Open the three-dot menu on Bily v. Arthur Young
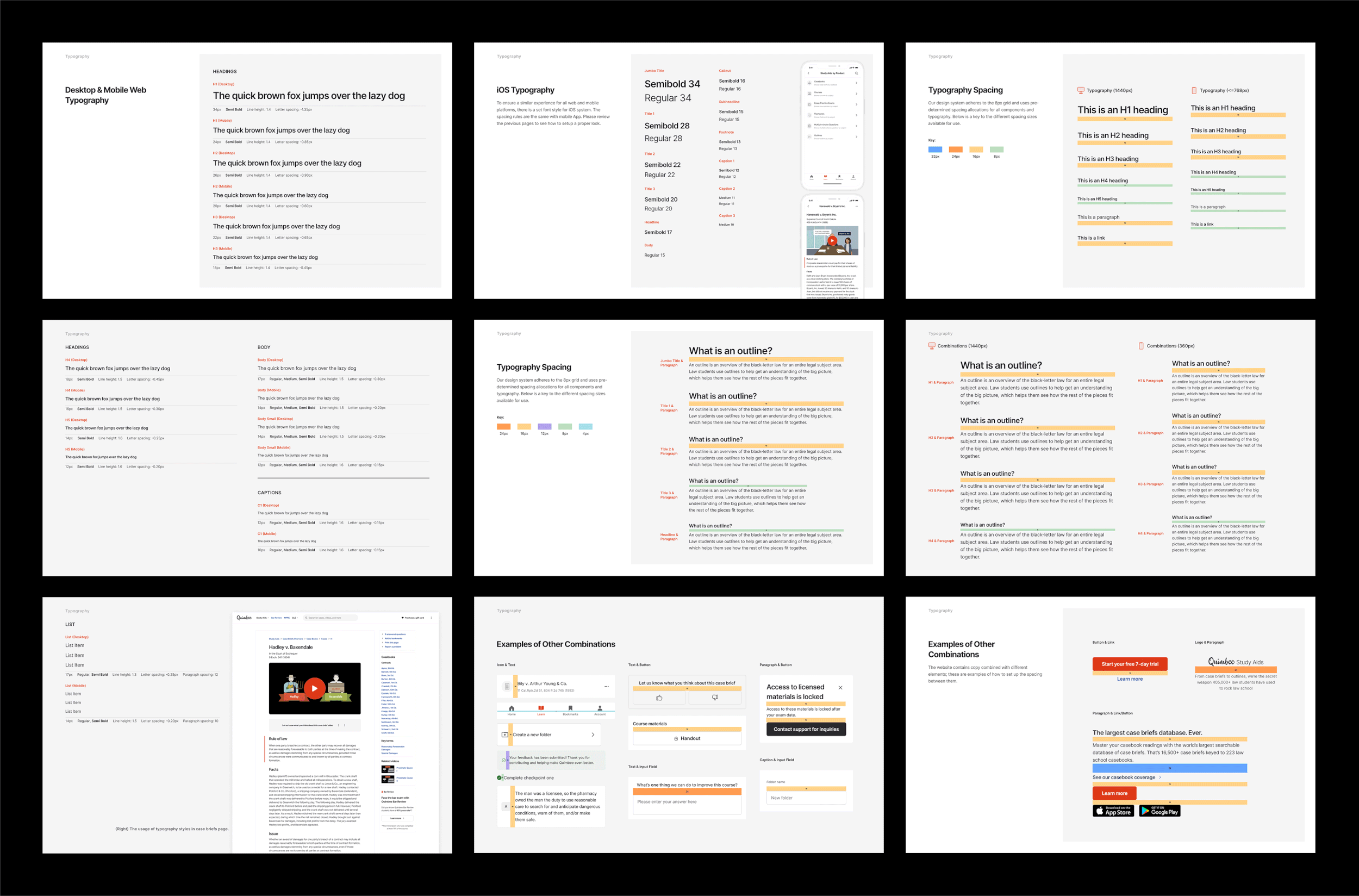The image size is (1359, 896). (x=607, y=686)
